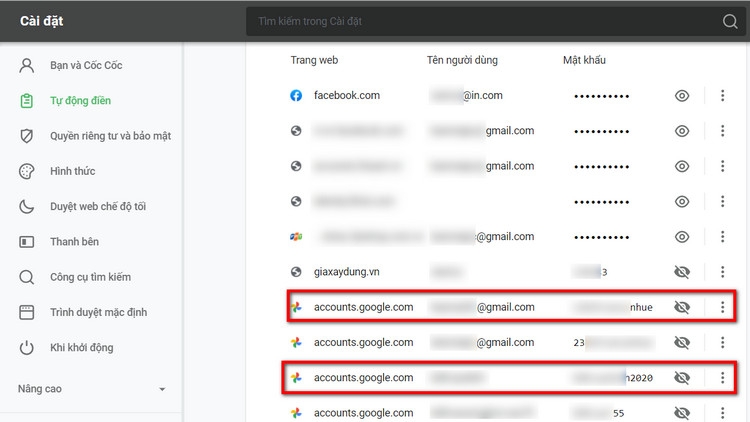Image resolution: width=750 pixels, height=422 pixels.
Task: Click accounts.google.com link with password ending 'nhue'
Action: [364, 307]
